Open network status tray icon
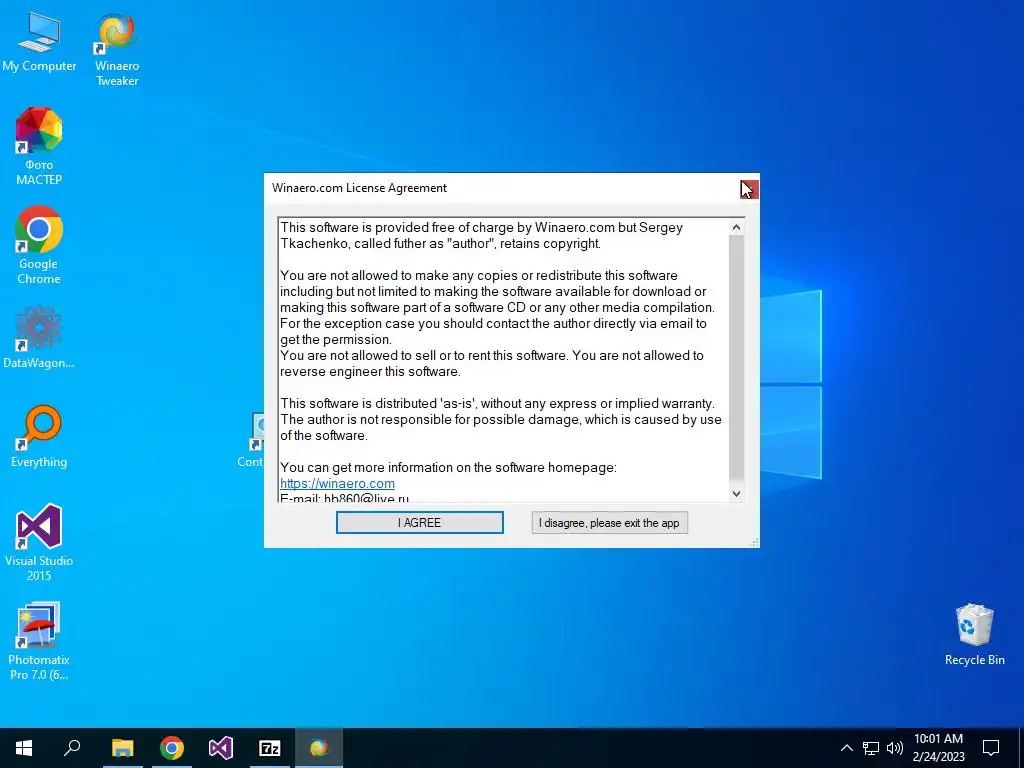 click(871, 748)
